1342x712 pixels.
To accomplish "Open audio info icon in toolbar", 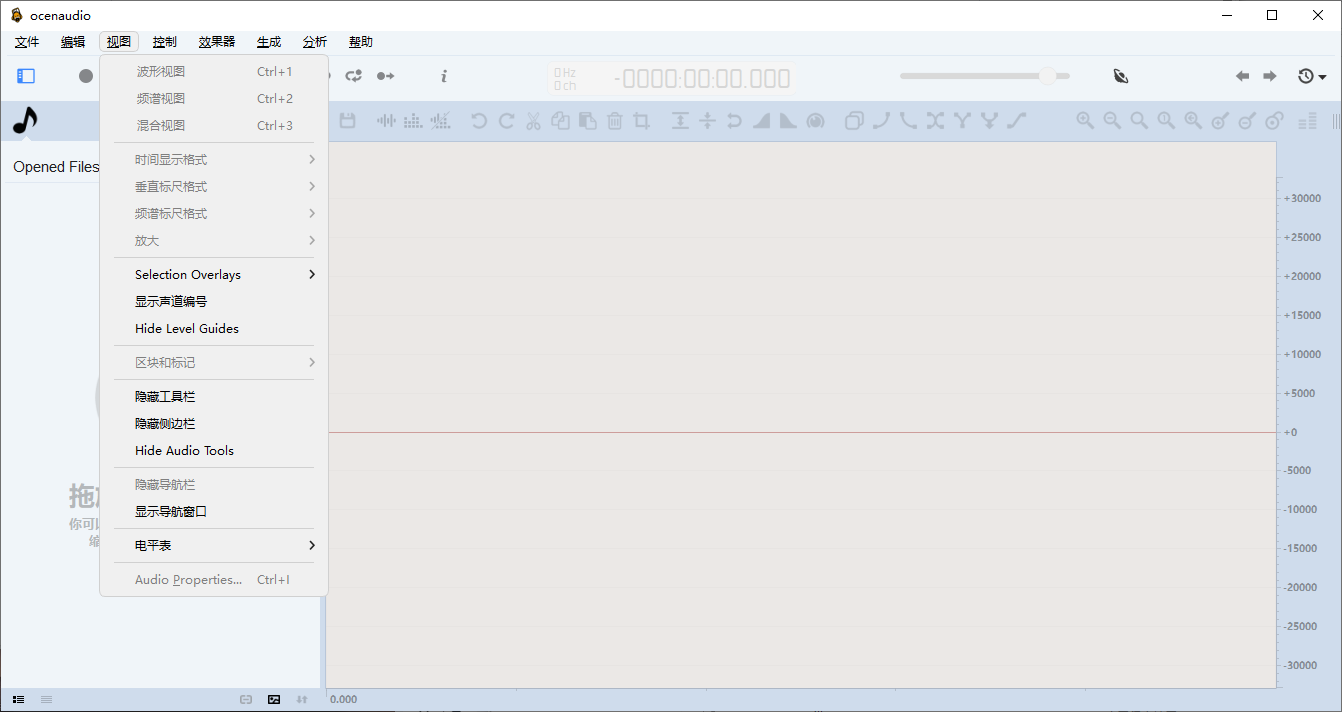I will 444,76.
